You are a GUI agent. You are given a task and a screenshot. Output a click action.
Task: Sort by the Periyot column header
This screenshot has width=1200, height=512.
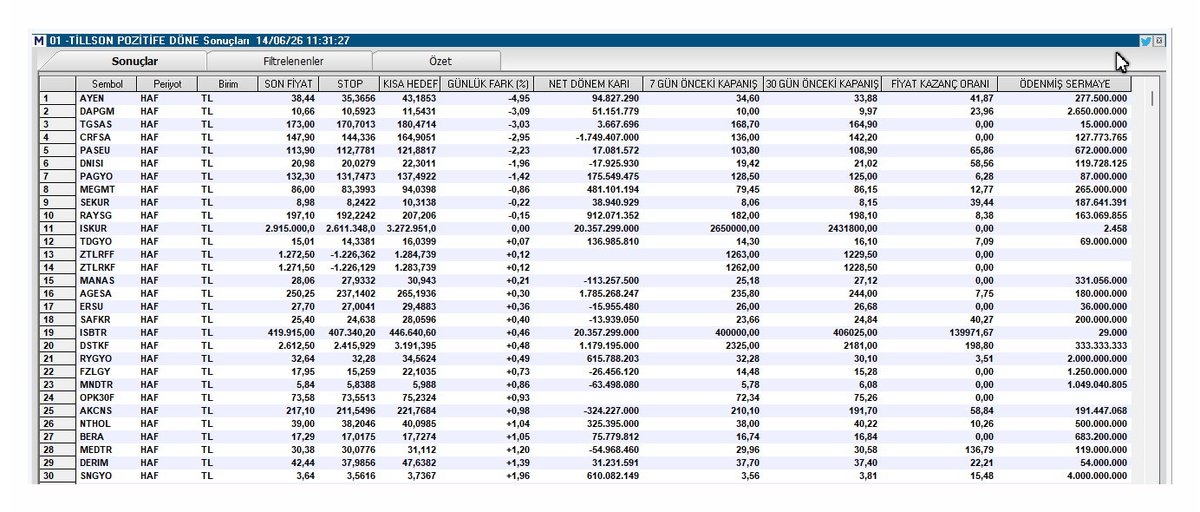click(167, 85)
